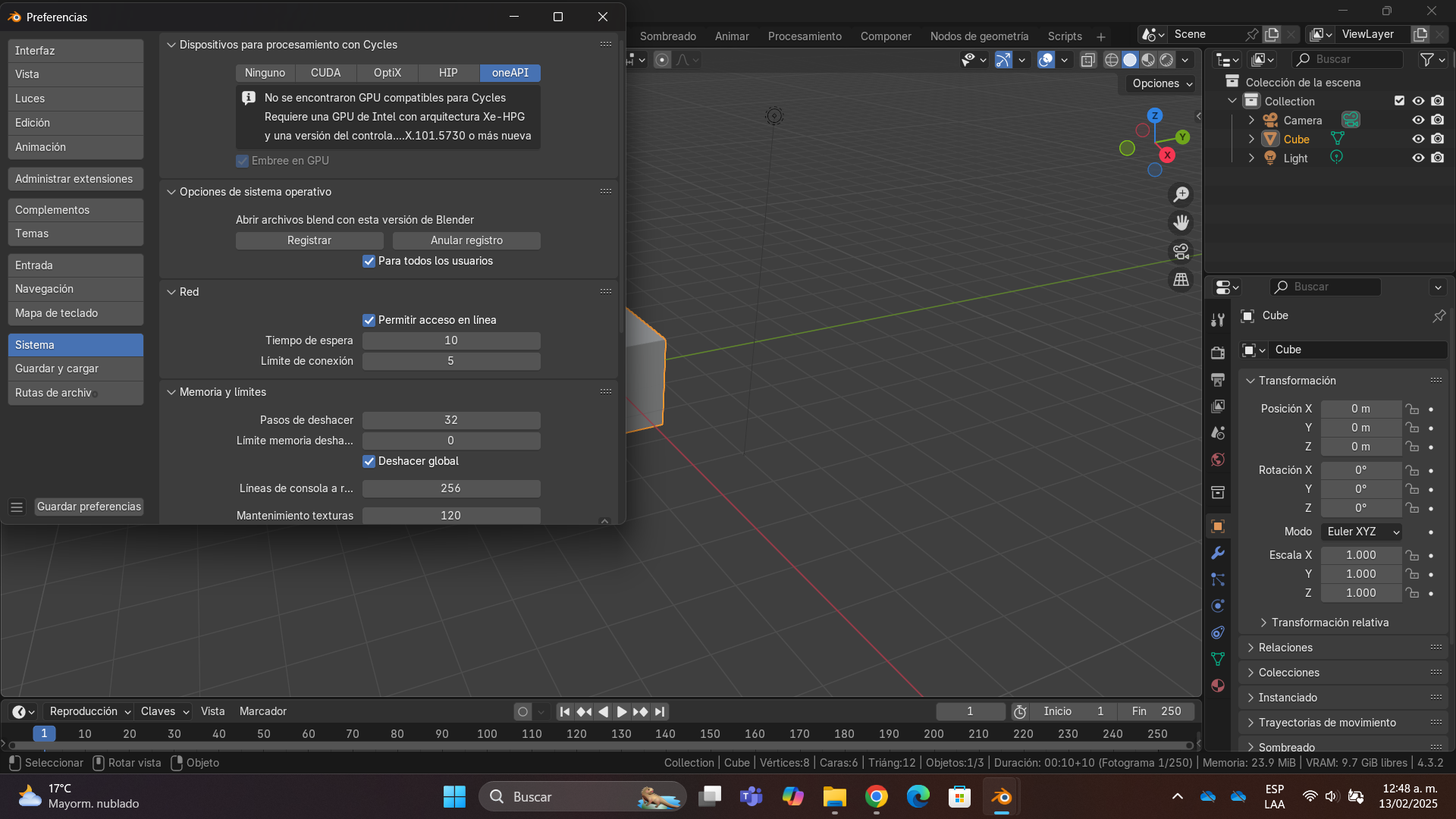This screenshot has width=1456, height=819.
Task: Uncheck Para todos los usuarios checkbox
Action: (x=369, y=261)
